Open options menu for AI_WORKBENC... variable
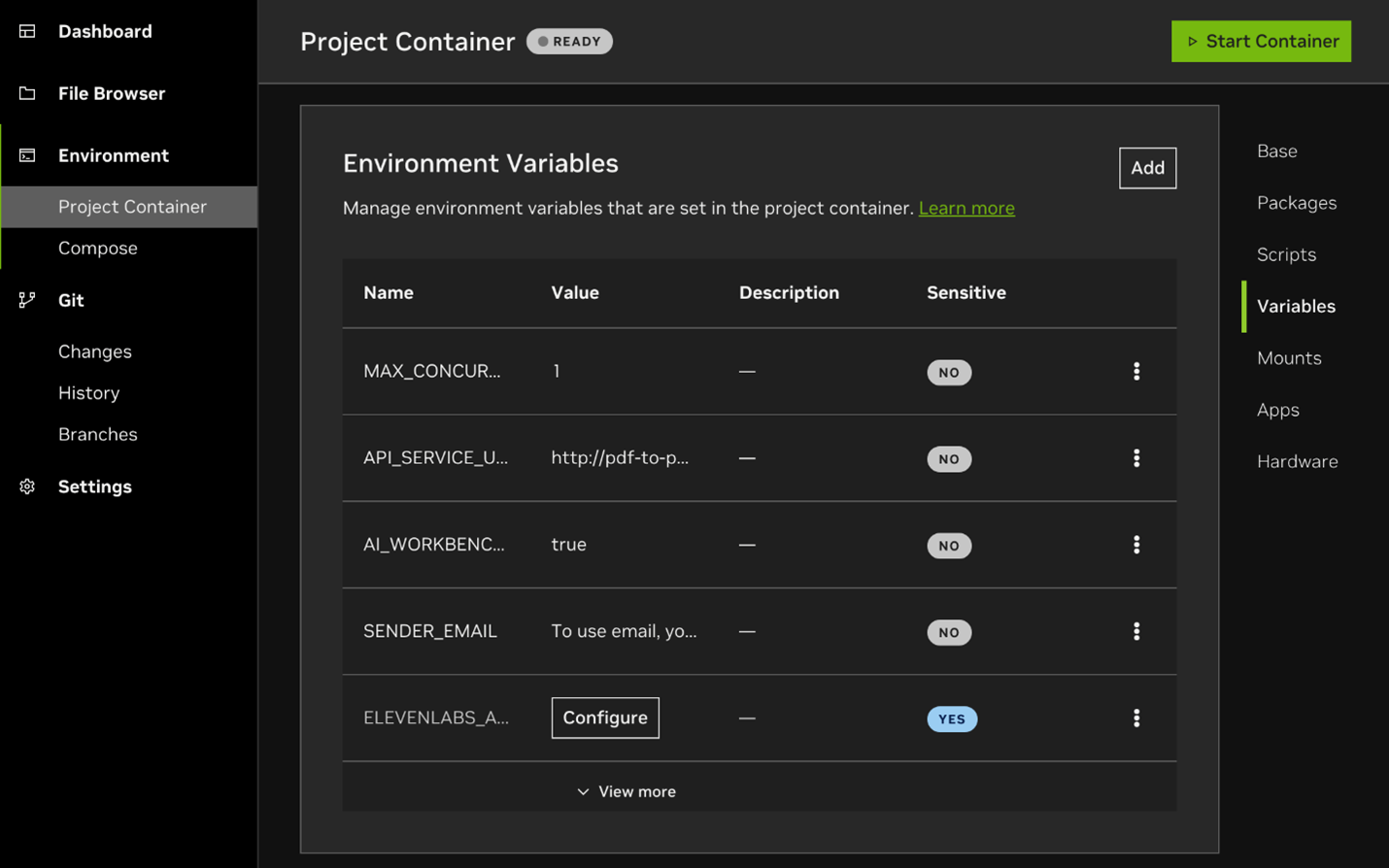 [1136, 545]
